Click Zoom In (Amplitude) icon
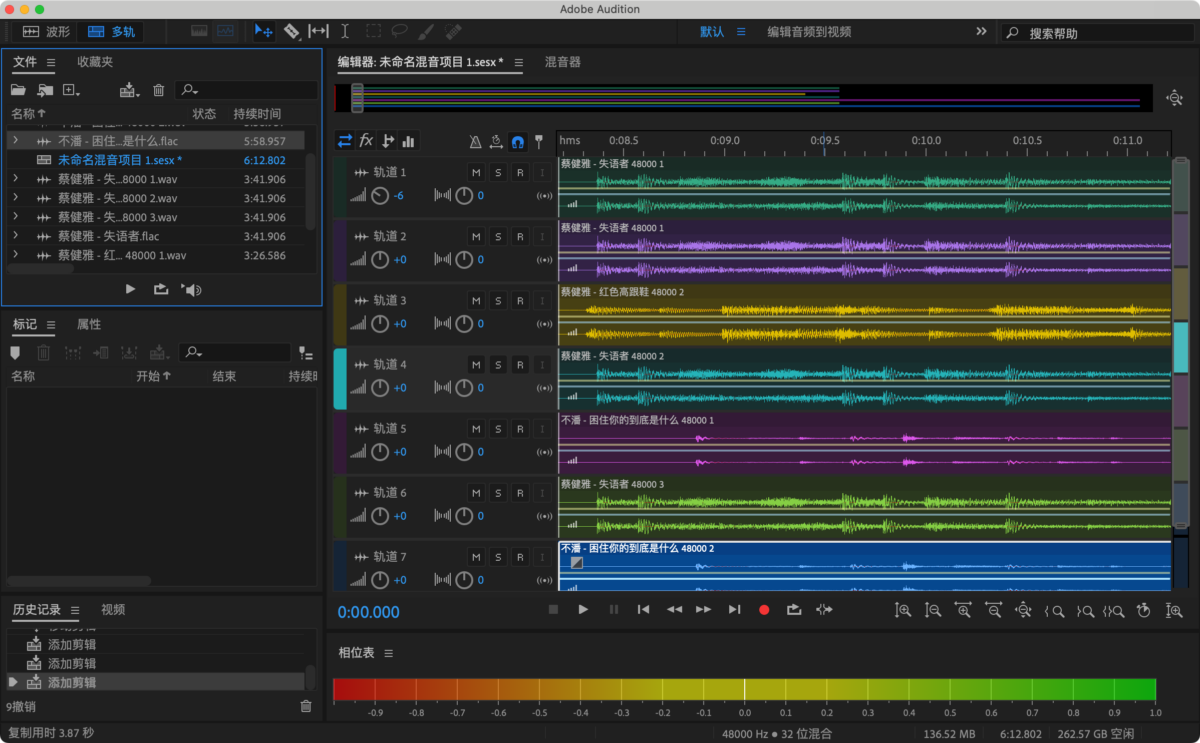Viewport: 1200px width, 743px height. [903, 609]
